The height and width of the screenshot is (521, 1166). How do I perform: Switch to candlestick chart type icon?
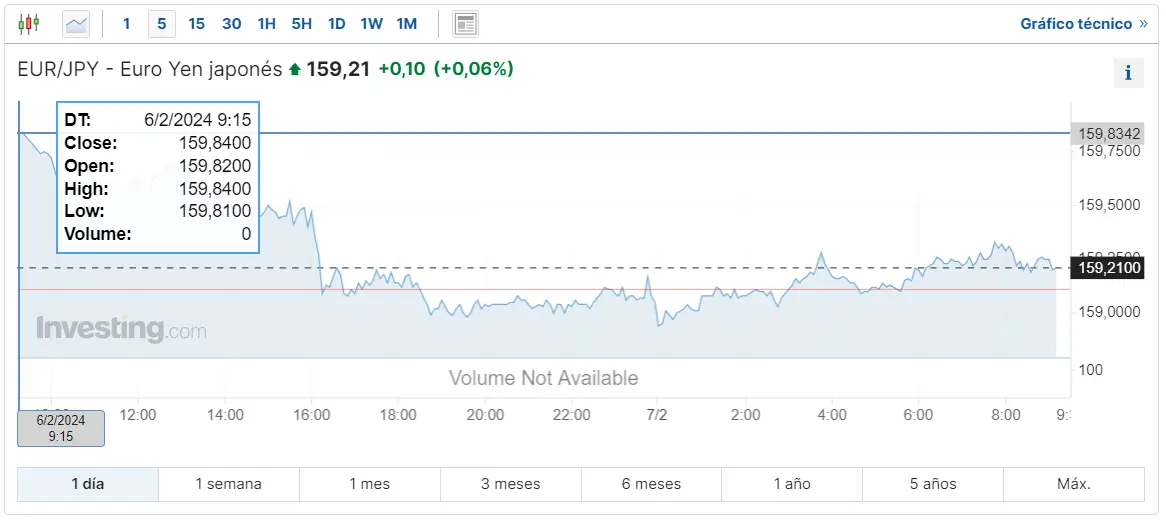point(29,24)
